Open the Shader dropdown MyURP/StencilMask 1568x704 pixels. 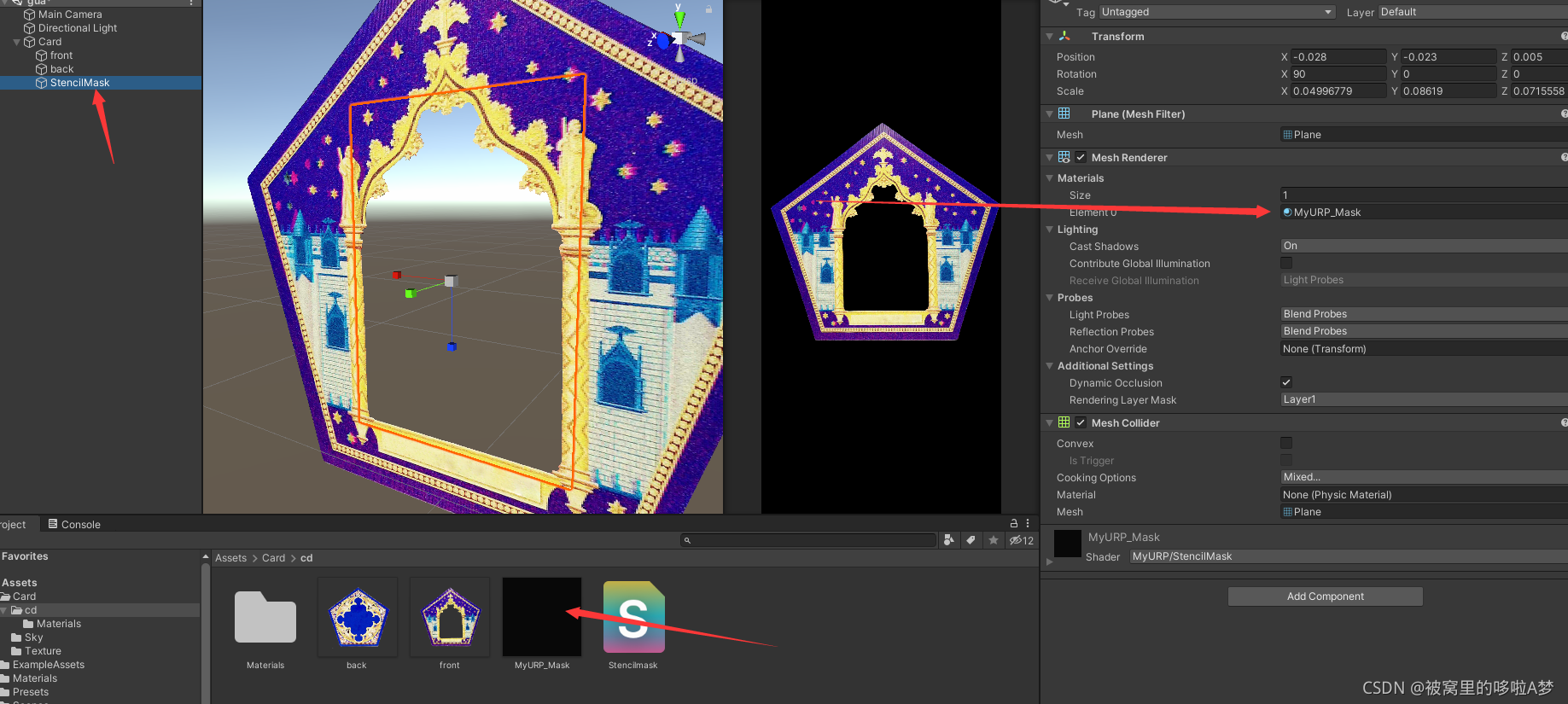pos(1349,556)
